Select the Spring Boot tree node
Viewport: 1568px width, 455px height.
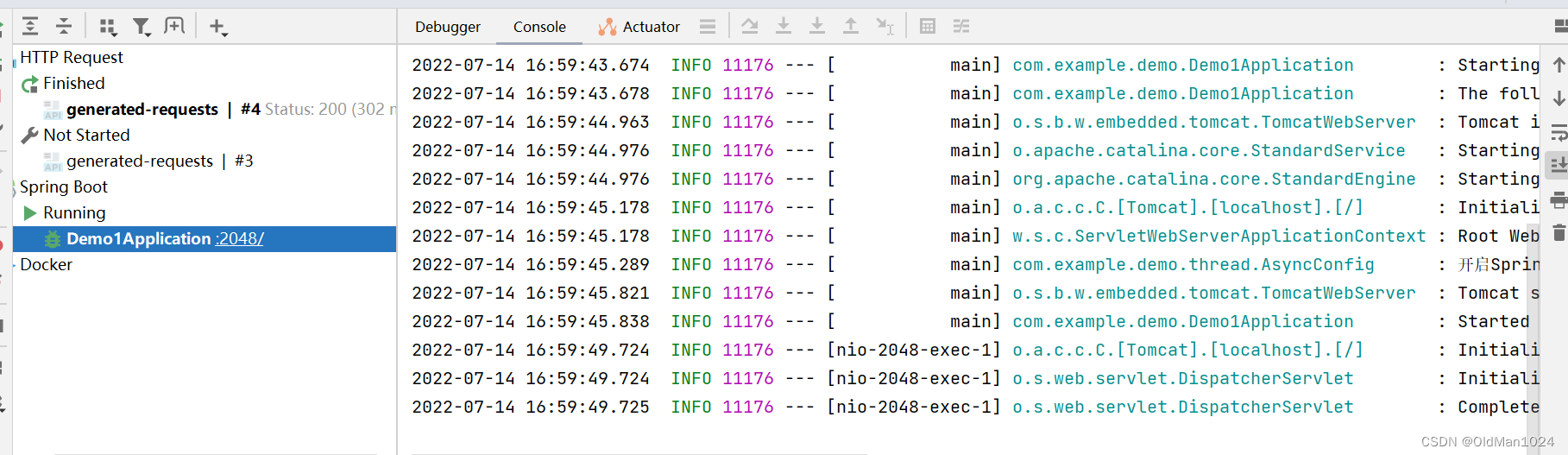[64, 186]
